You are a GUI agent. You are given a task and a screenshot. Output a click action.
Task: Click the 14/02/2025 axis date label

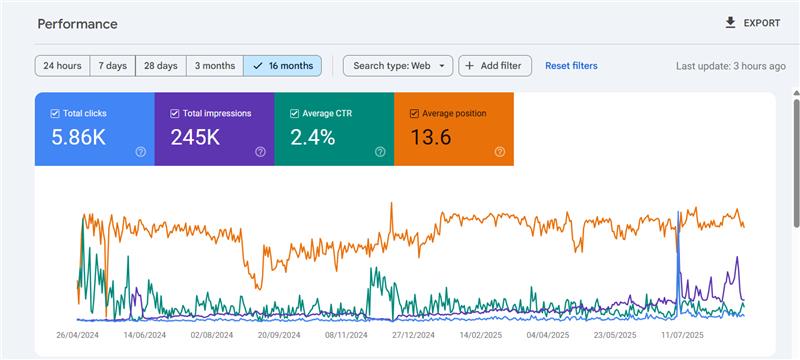[481, 336]
